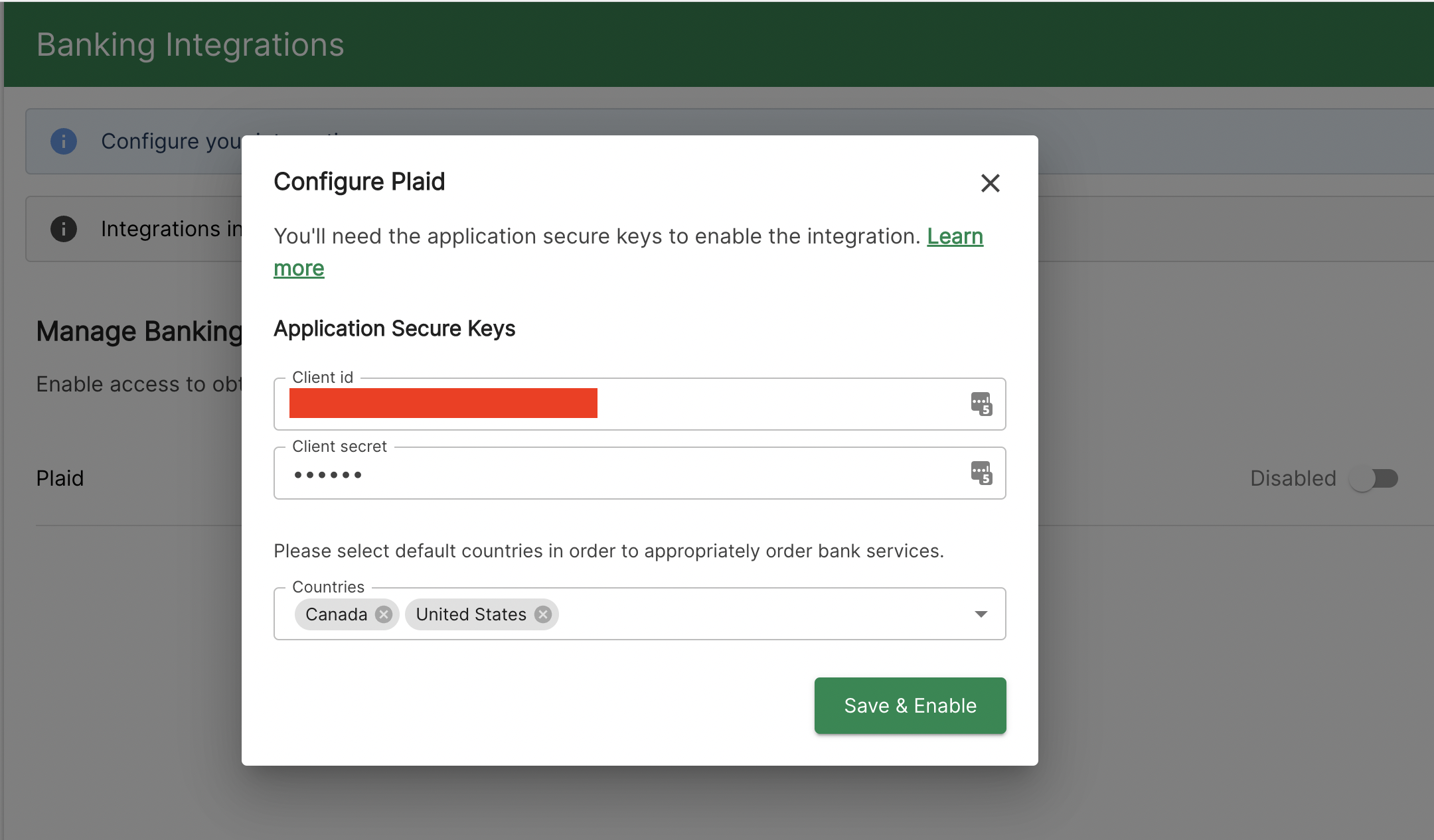Click Save & Enable button
This screenshot has width=1434, height=840.
click(x=910, y=705)
